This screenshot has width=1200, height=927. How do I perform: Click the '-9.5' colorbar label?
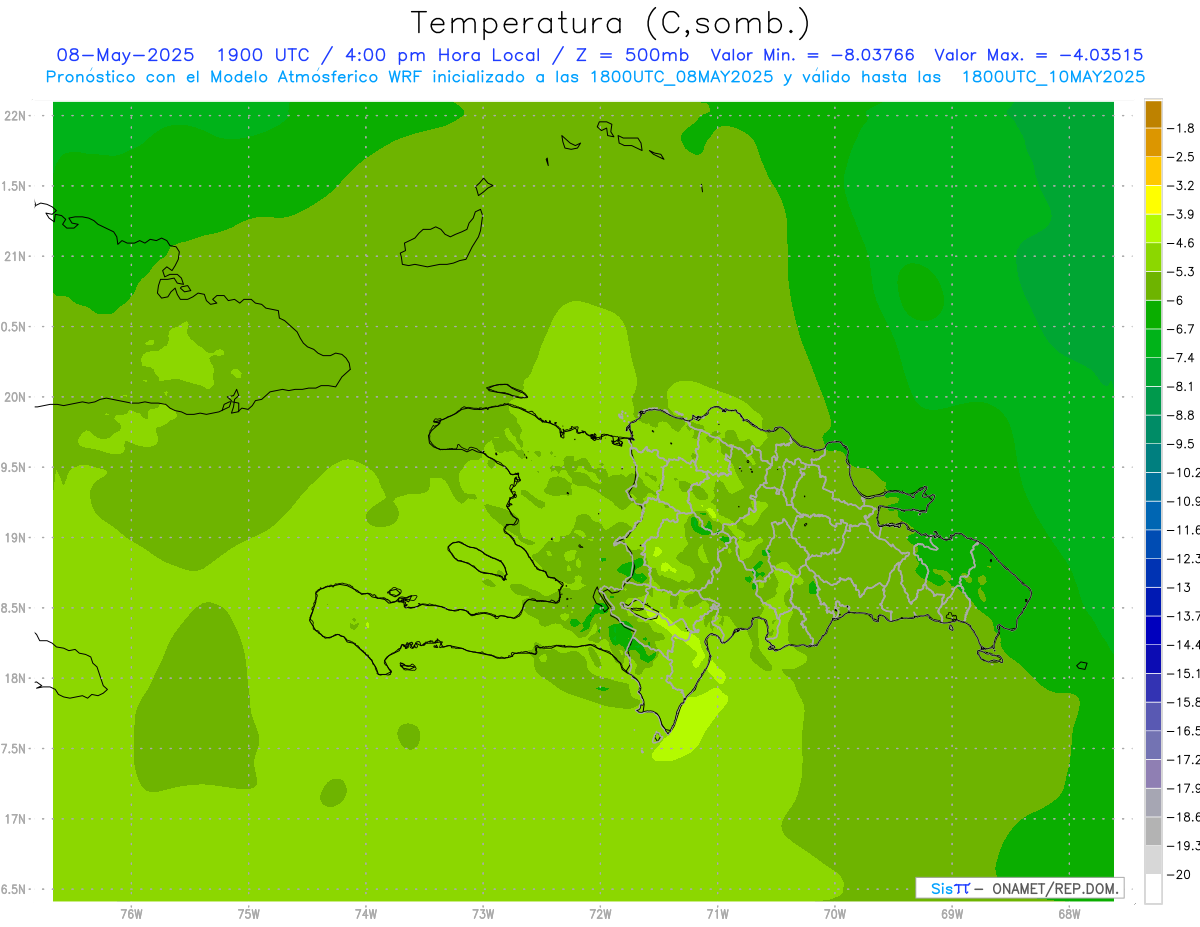(1182, 444)
